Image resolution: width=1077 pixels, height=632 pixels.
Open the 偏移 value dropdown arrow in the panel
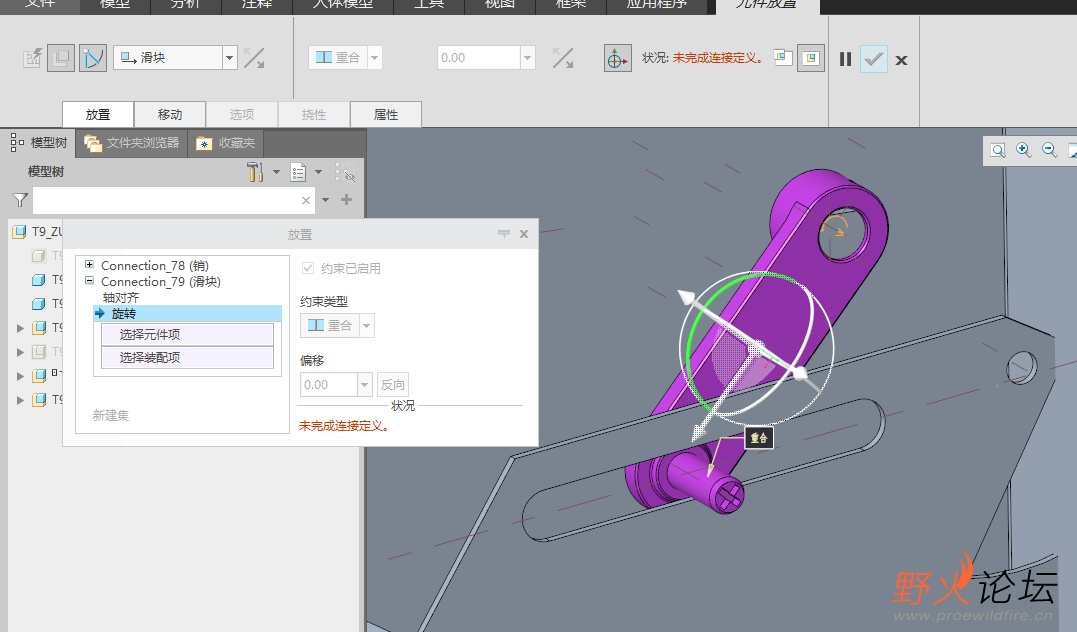(x=365, y=385)
